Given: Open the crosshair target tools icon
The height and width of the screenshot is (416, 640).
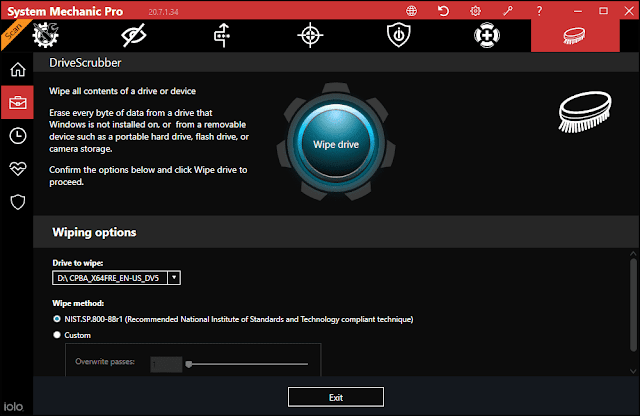Looking at the screenshot, I should (x=310, y=36).
